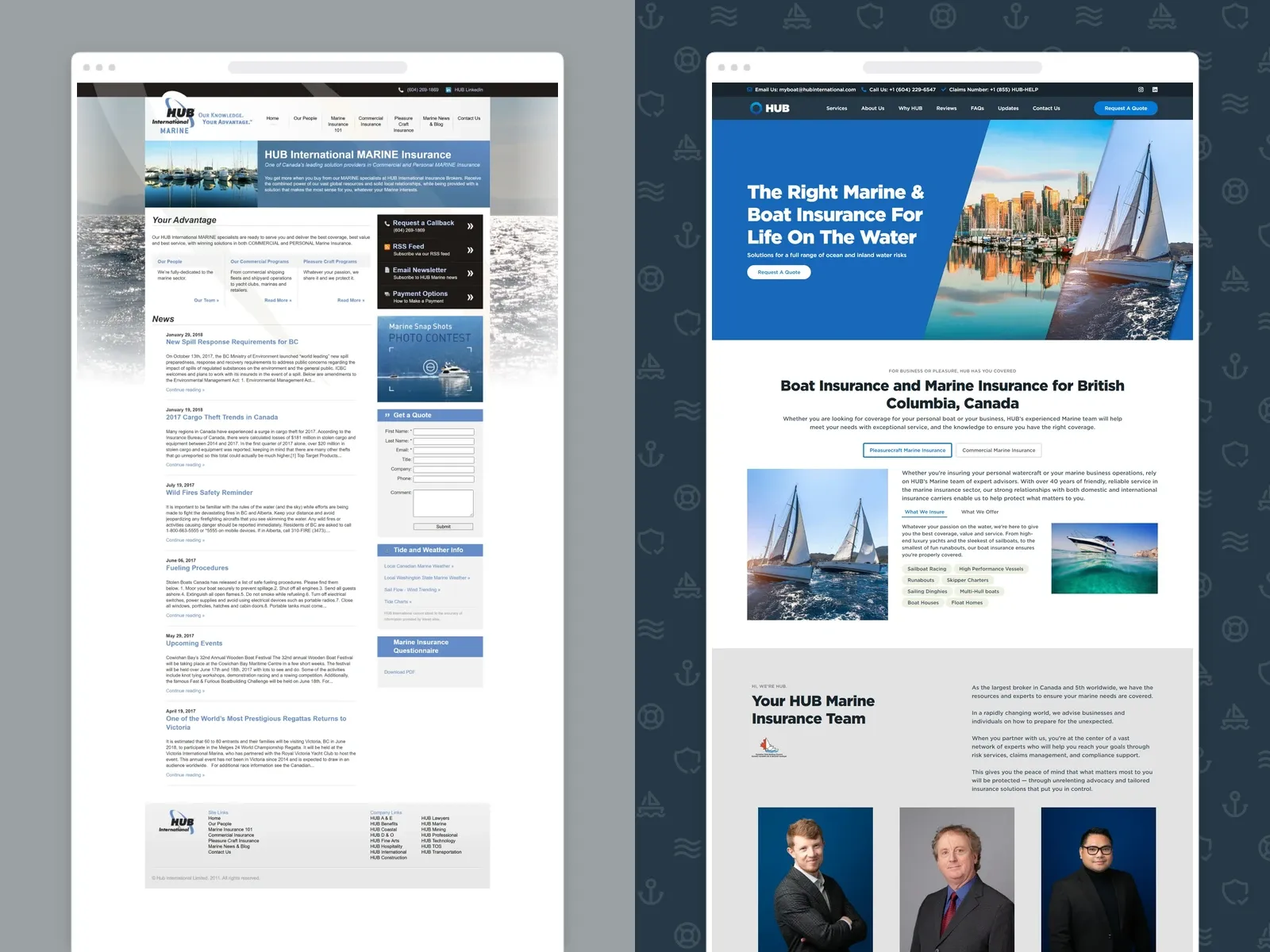Expand the RSS Feed double-chevron arrow
This screenshot has width=1270, height=952.
(x=471, y=250)
